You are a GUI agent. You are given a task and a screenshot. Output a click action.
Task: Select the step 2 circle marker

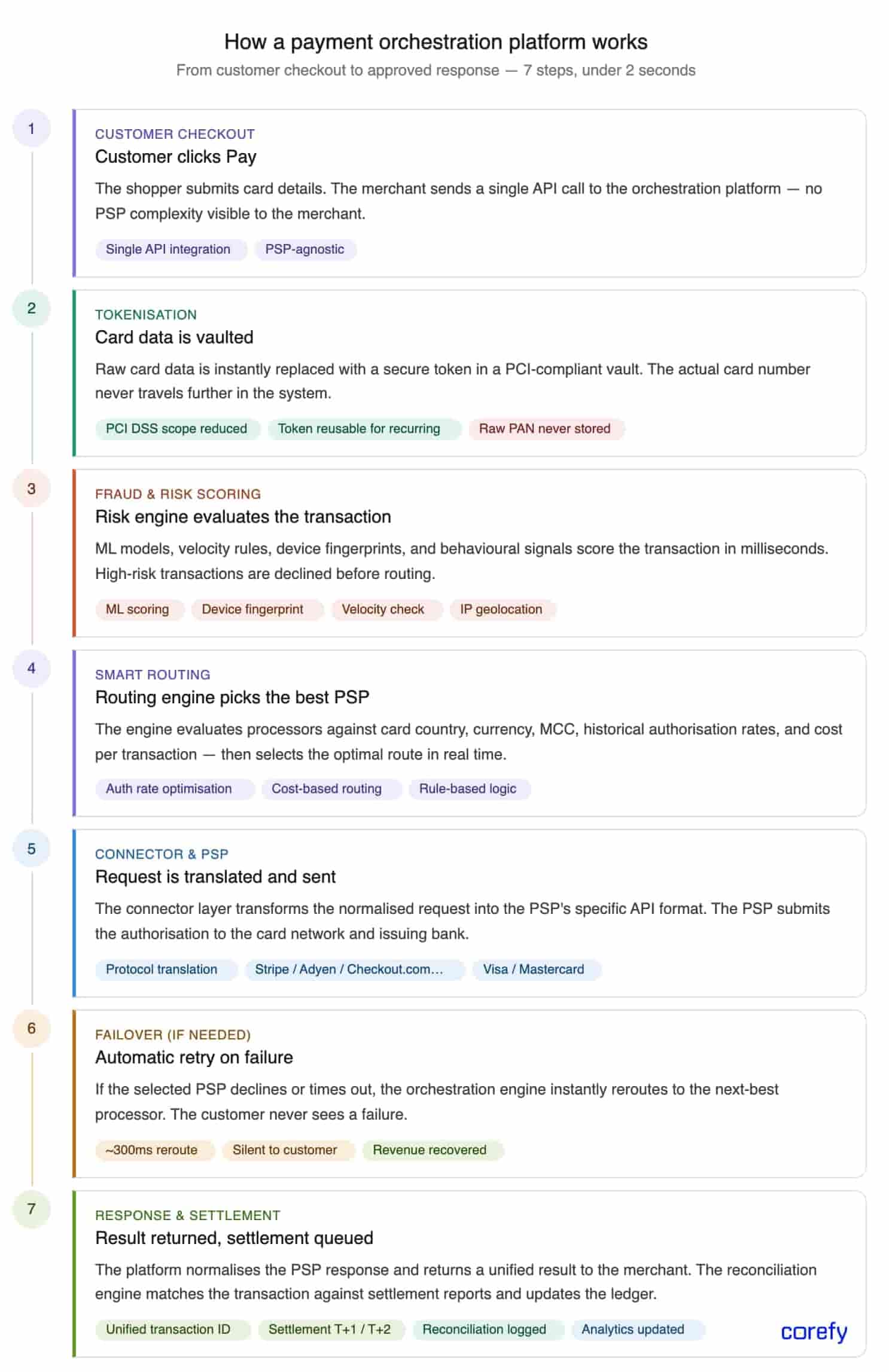pos(31,309)
